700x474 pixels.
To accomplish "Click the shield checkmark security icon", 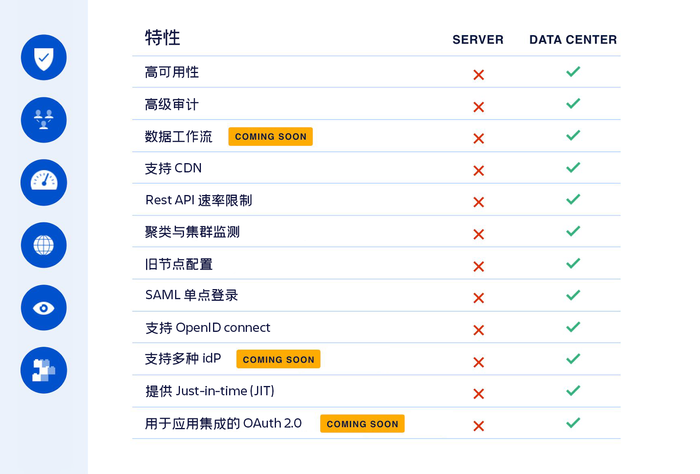I will [44, 58].
